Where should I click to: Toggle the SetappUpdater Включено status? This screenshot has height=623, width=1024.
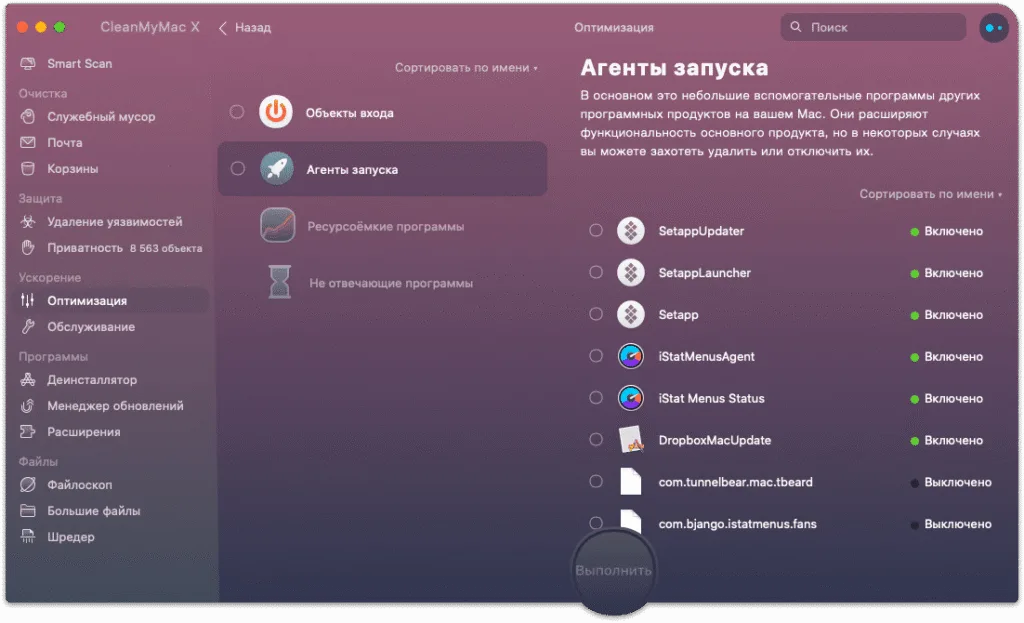(x=946, y=231)
